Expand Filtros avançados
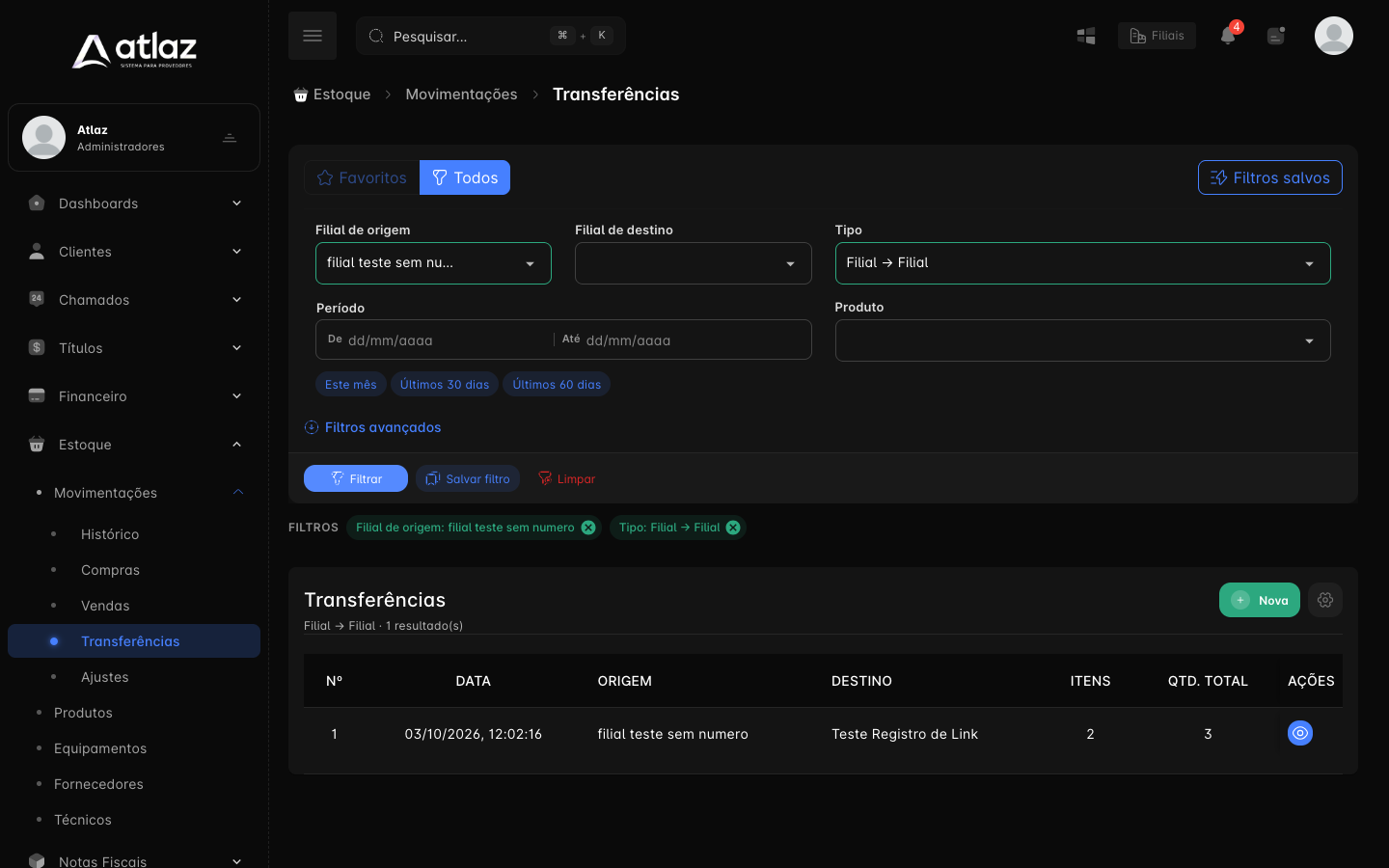The image size is (1389, 868). [372, 427]
